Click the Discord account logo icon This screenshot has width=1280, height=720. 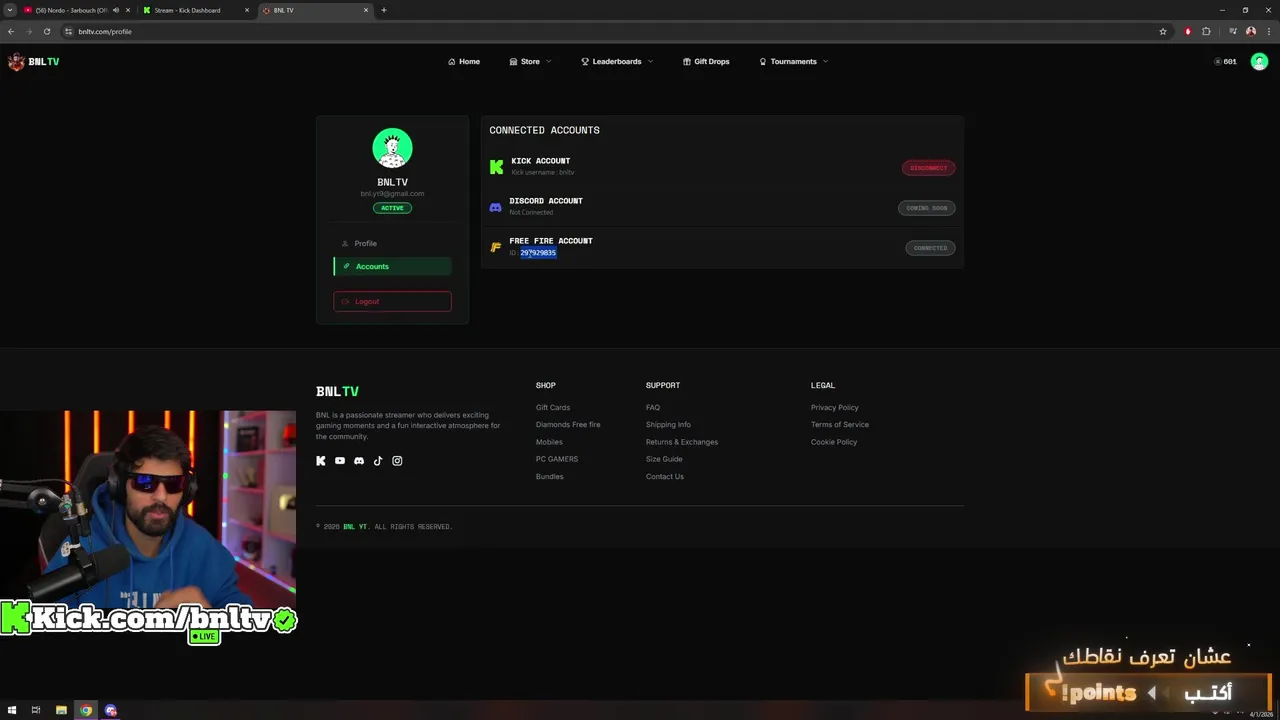(x=495, y=207)
